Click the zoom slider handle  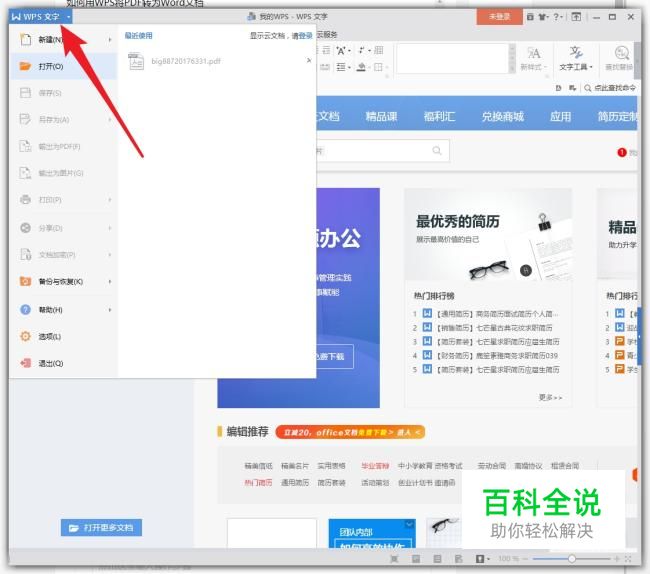572,559
